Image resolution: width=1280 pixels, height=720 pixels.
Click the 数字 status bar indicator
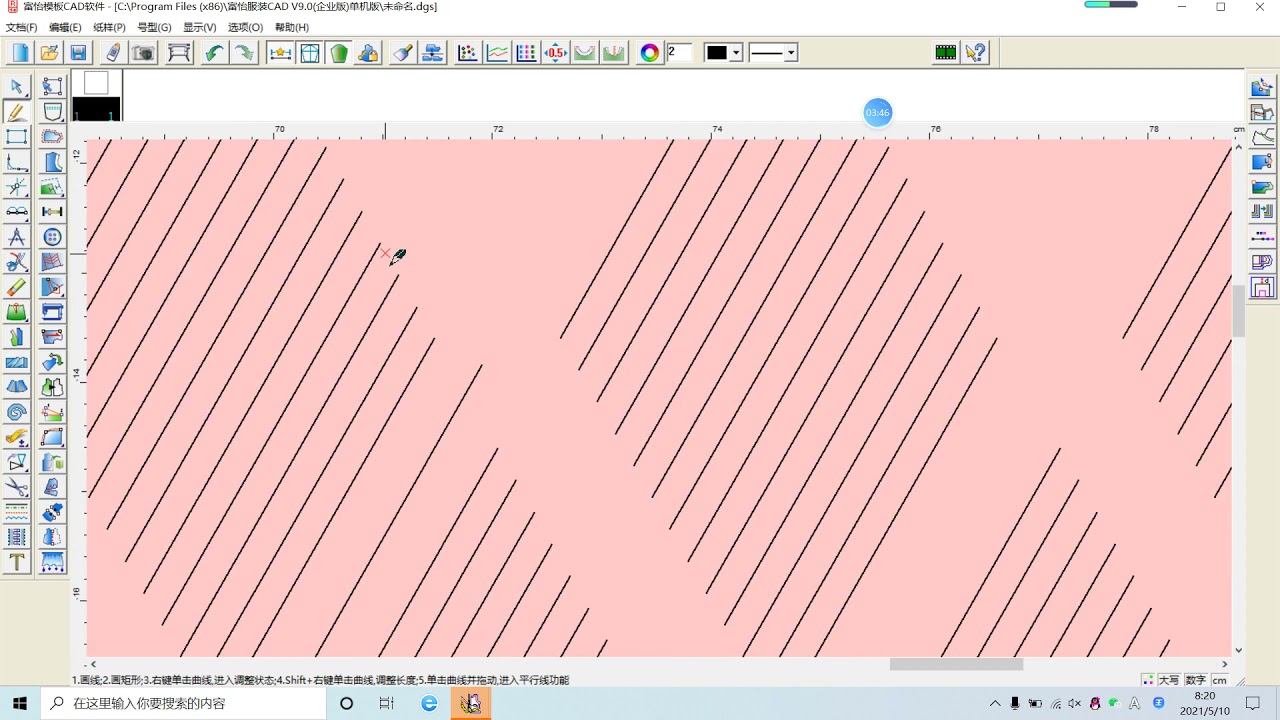tap(1195, 680)
